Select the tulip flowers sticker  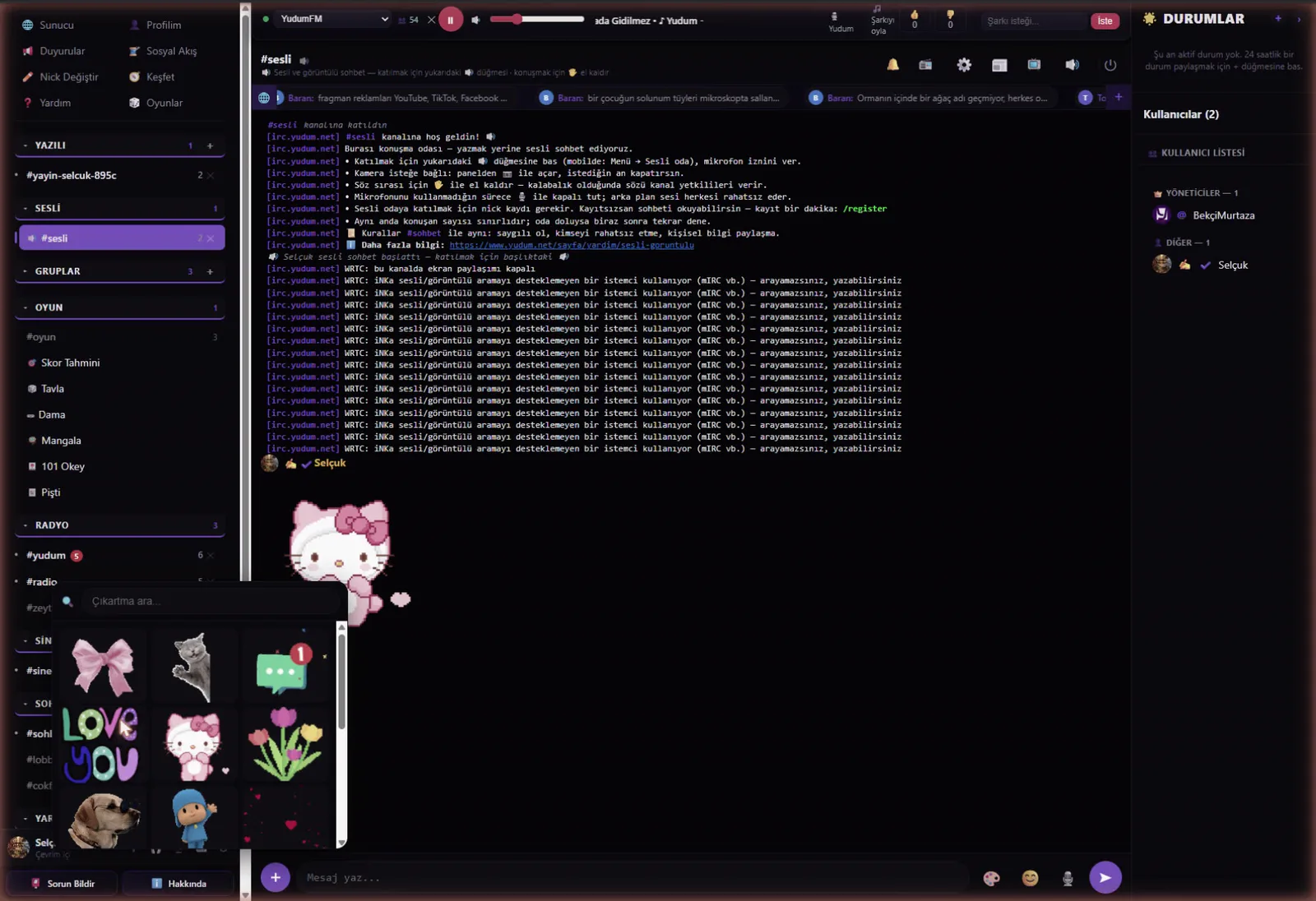(x=285, y=743)
